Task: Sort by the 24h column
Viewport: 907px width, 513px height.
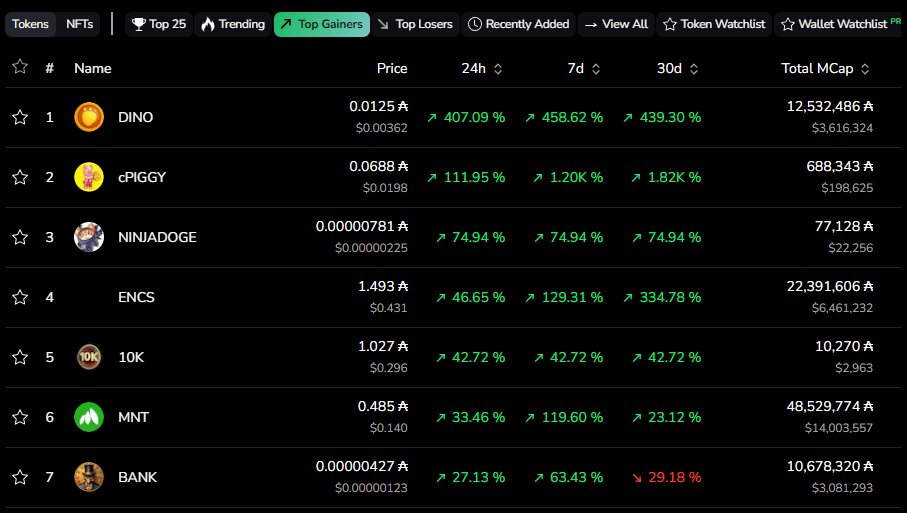Action: click(x=482, y=69)
